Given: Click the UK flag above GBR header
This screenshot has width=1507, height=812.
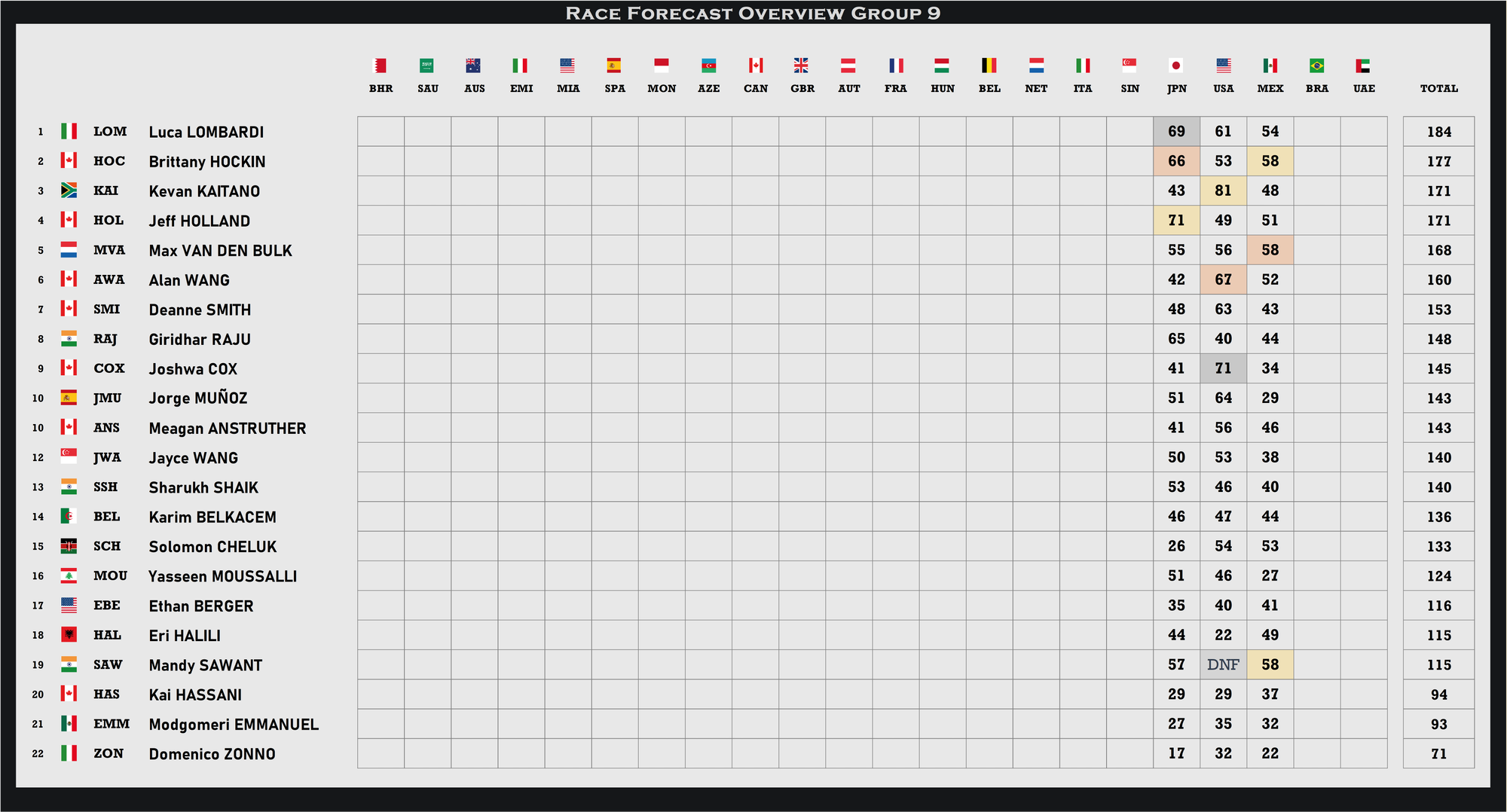Looking at the screenshot, I should click(802, 66).
